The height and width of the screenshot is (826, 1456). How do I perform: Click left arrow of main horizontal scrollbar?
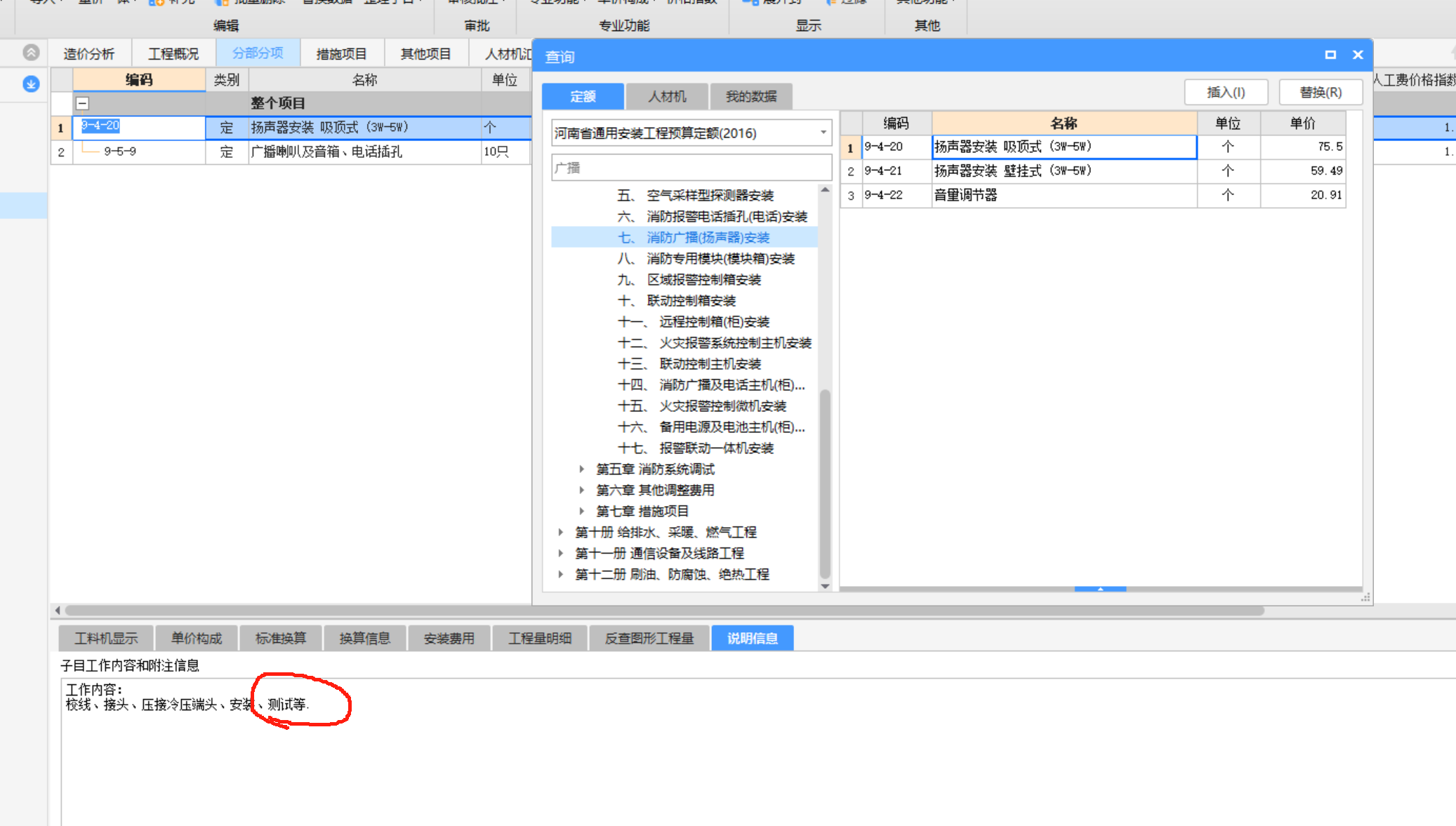pyautogui.click(x=58, y=610)
